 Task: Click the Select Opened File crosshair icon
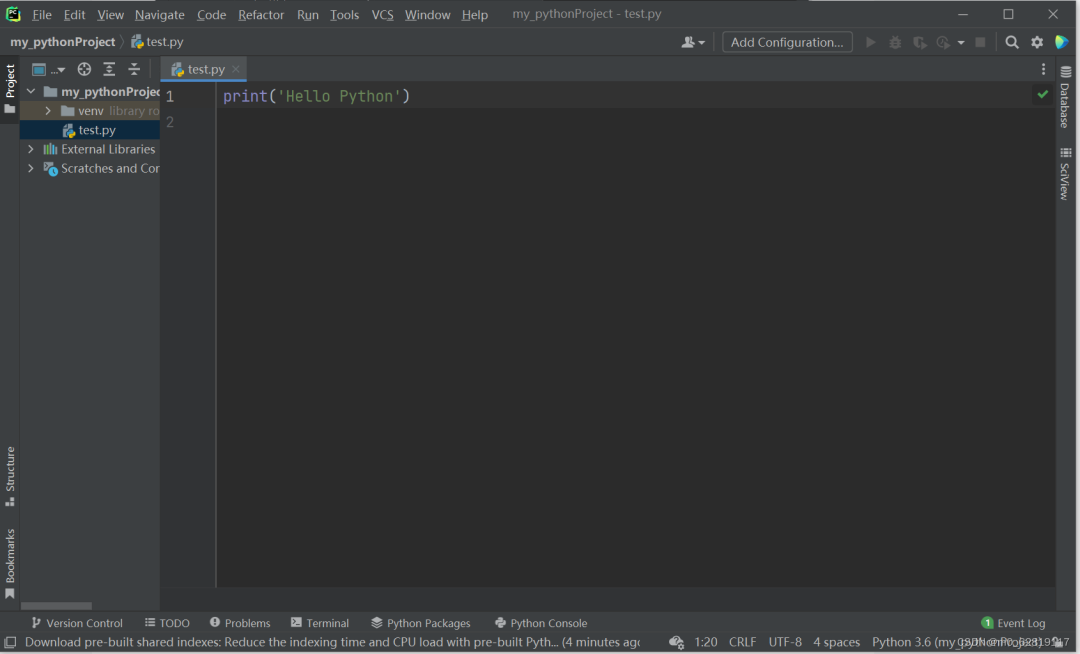point(84,69)
